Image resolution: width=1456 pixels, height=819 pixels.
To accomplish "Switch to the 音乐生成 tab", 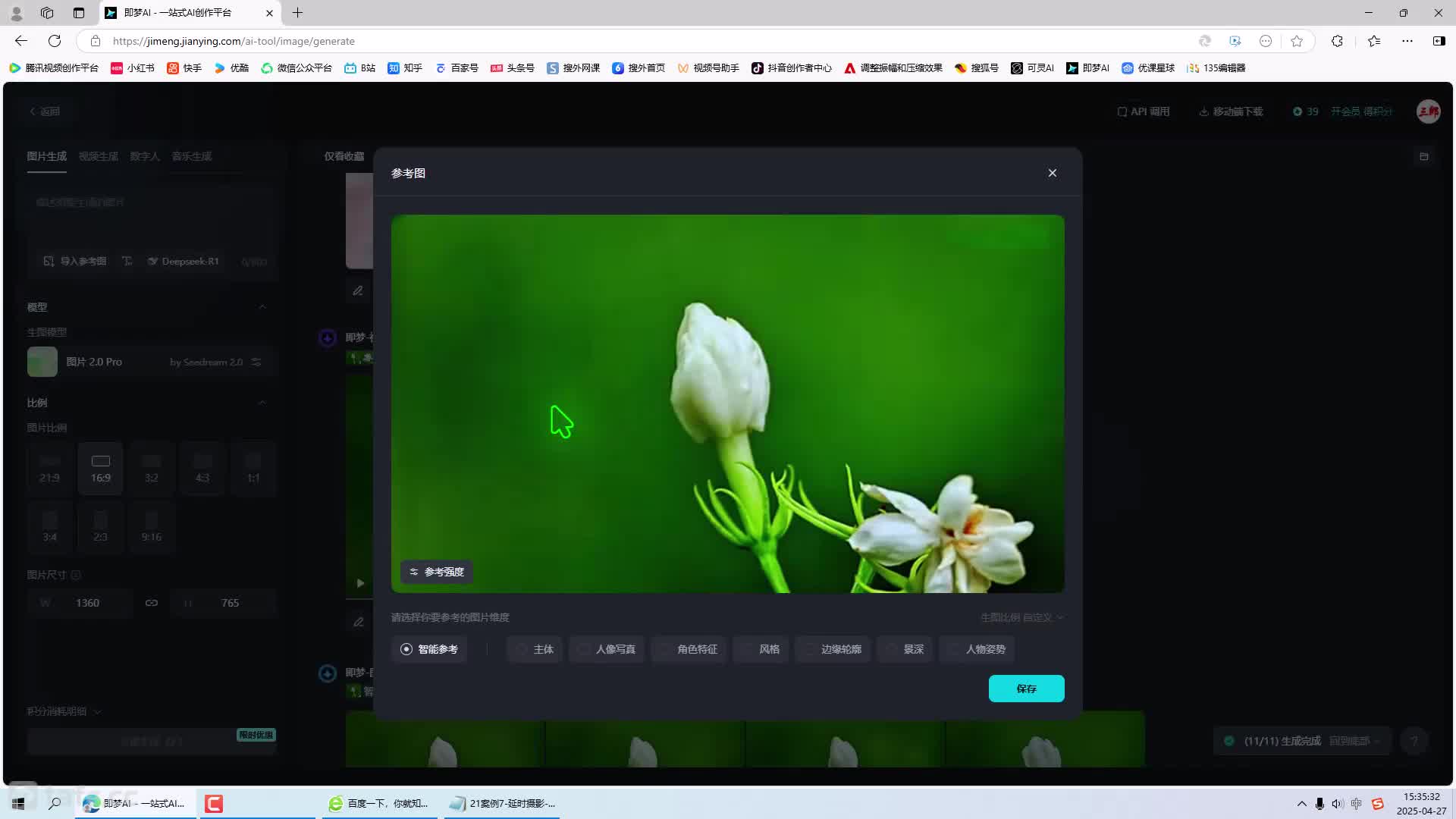I will click(x=192, y=156).
